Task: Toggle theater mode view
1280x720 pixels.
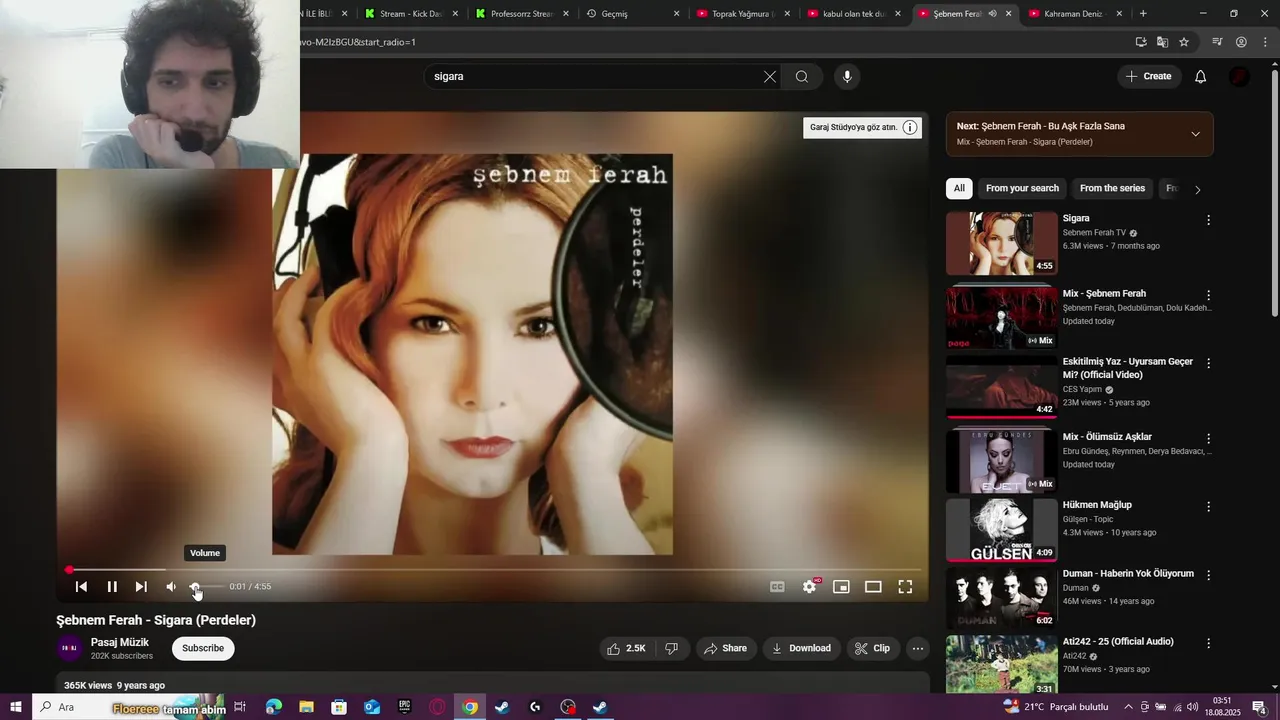Action: click(873, 587)
